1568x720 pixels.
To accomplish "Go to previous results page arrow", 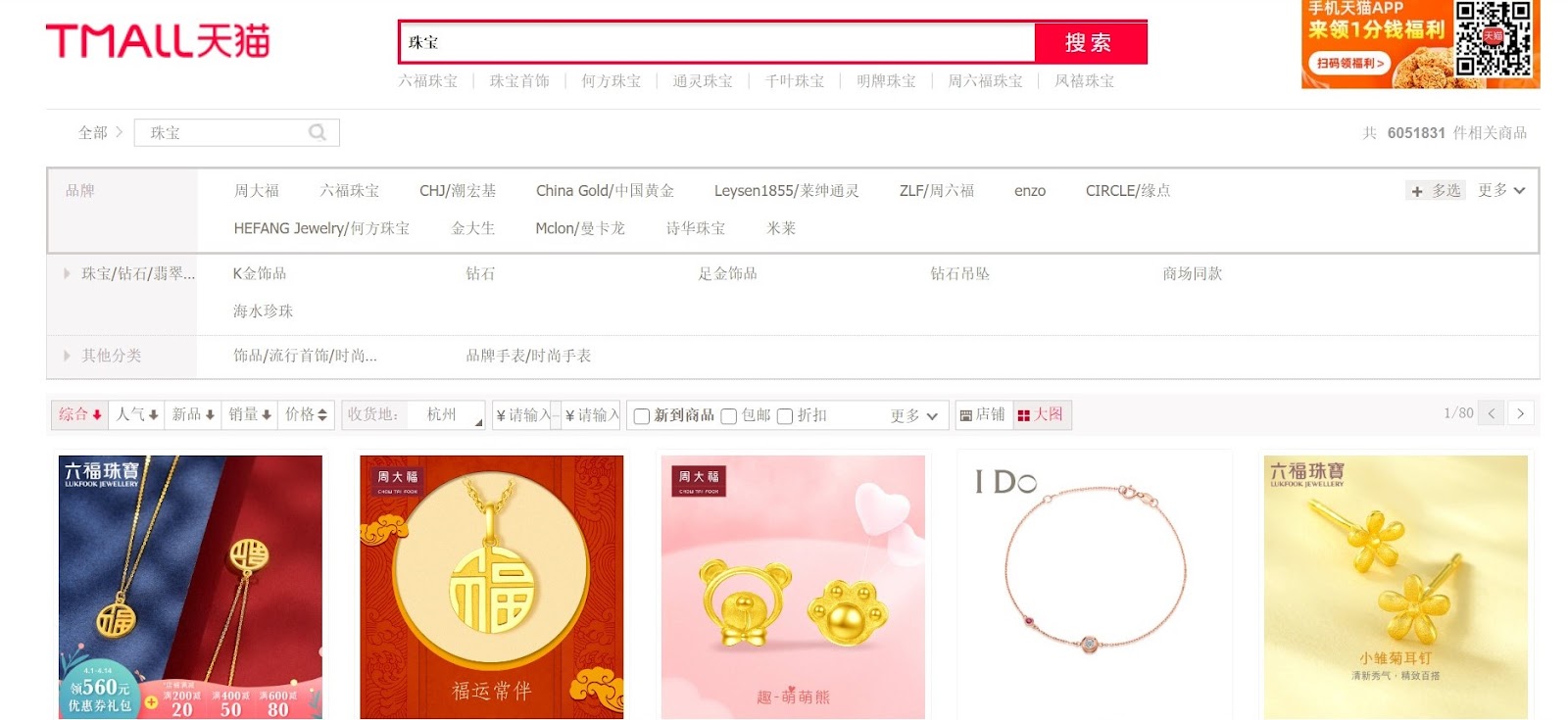I will point(1491,413).
